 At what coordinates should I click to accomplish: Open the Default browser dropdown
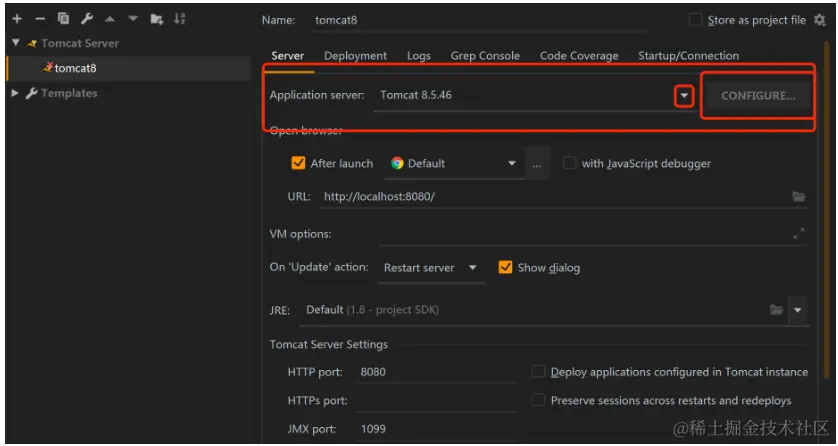tap(511, 163)
